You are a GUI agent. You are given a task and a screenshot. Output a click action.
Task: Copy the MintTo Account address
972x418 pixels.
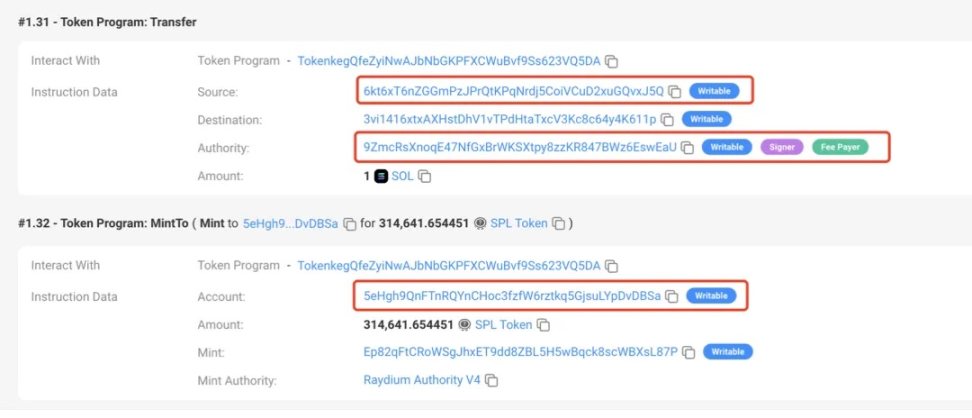[673, 297]
